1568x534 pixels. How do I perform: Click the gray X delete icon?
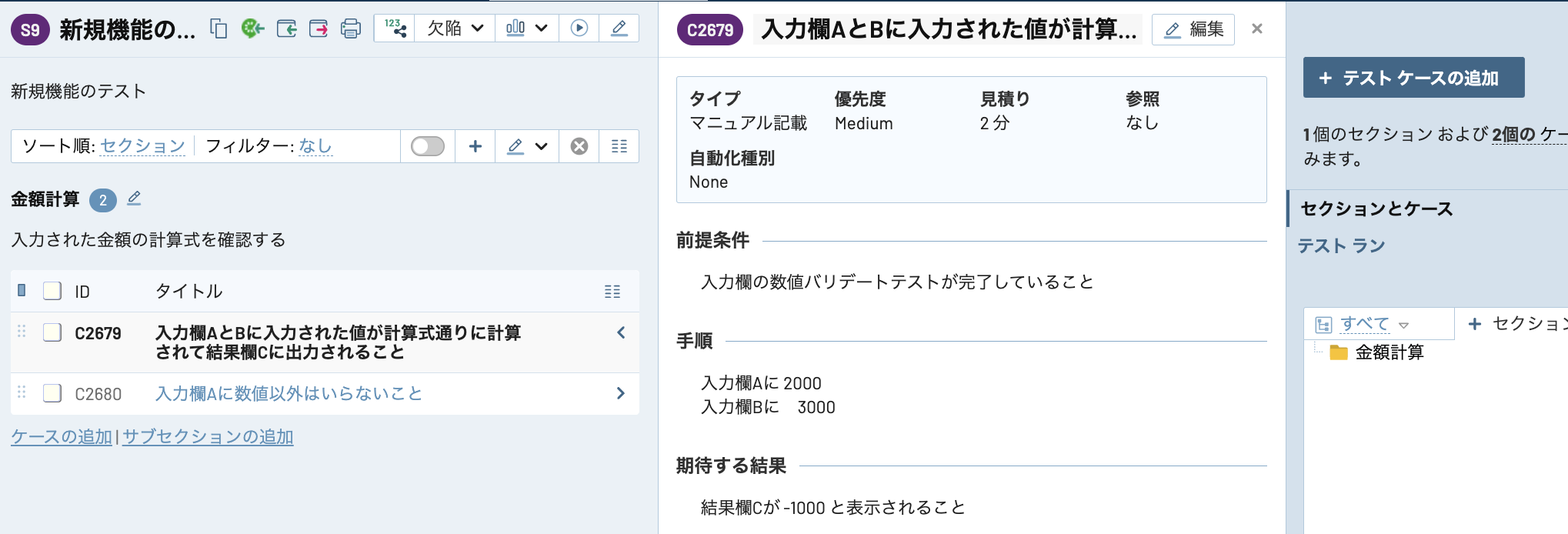[579, 146]
